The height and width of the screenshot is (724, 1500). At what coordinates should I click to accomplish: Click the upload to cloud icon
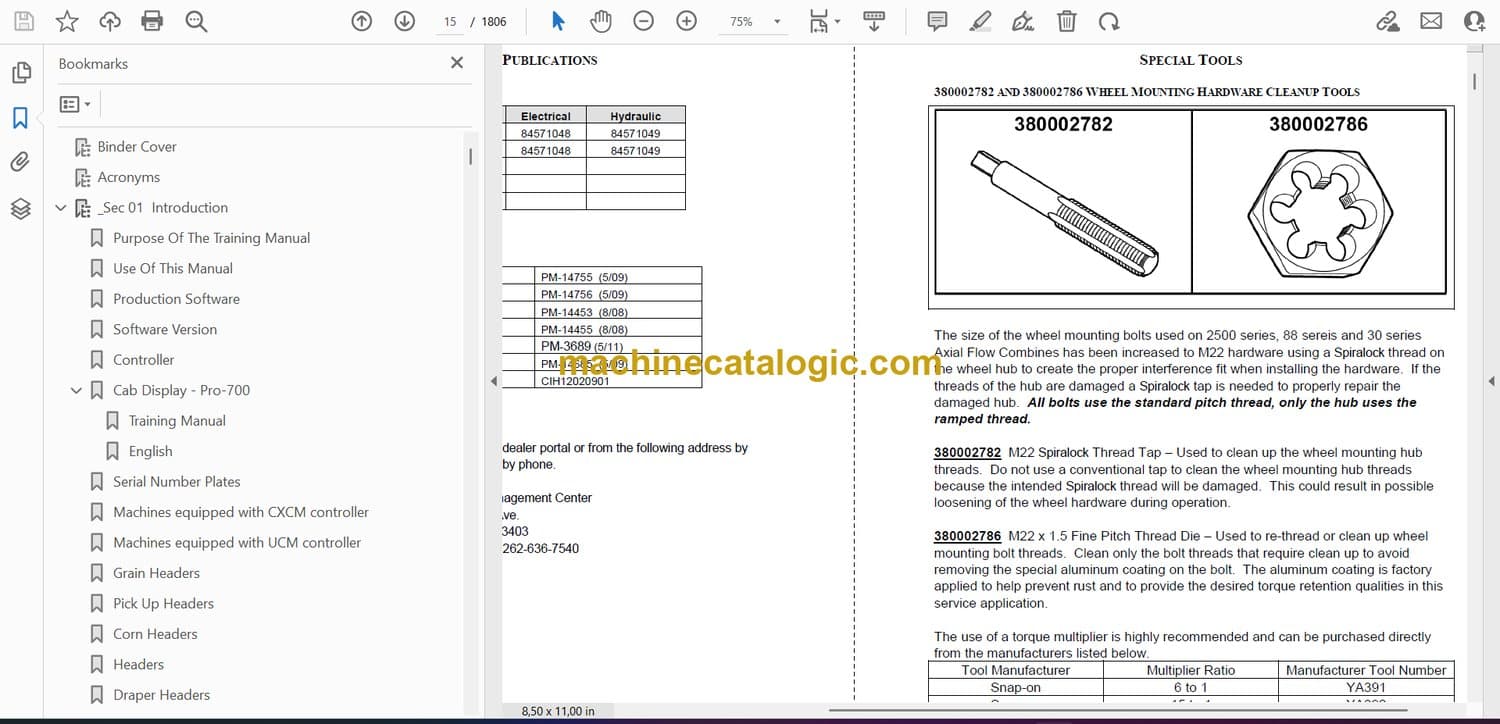110,21
